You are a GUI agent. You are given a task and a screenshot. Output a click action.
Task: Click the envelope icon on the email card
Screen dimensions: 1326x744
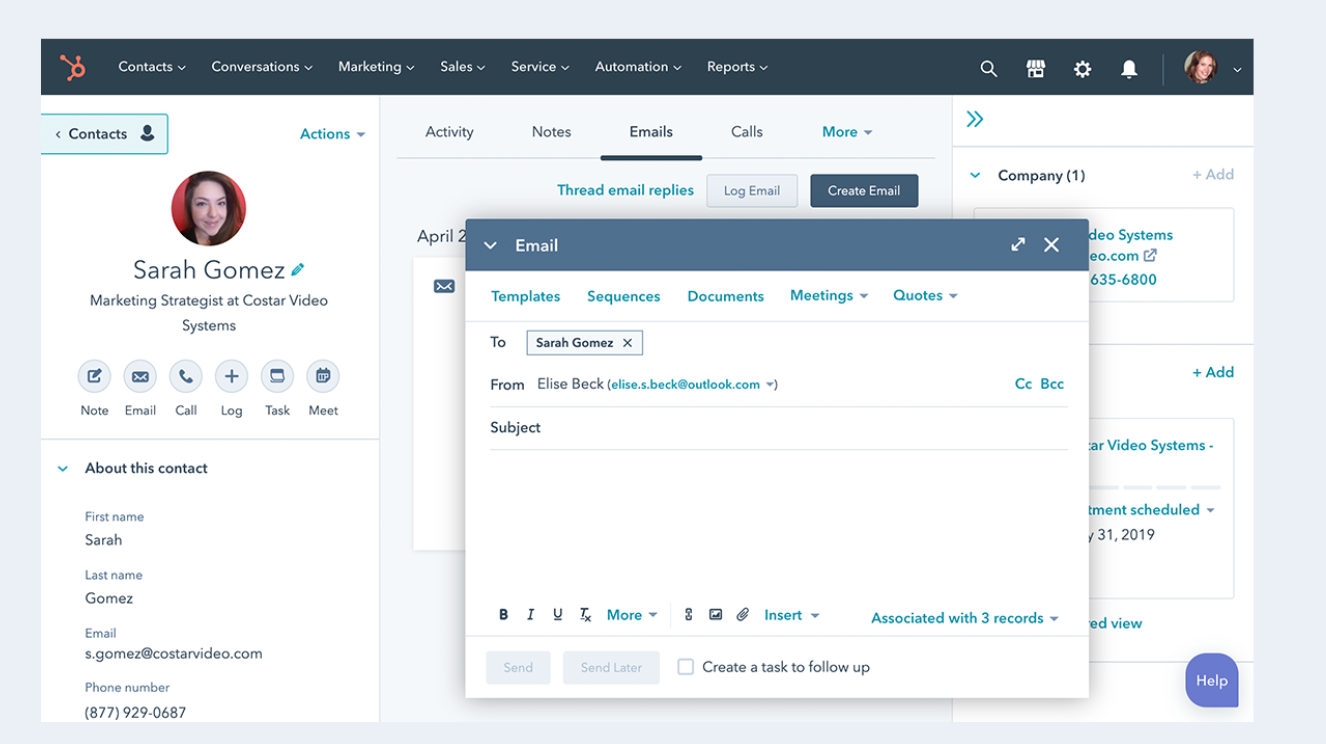[x=444, y=287]
